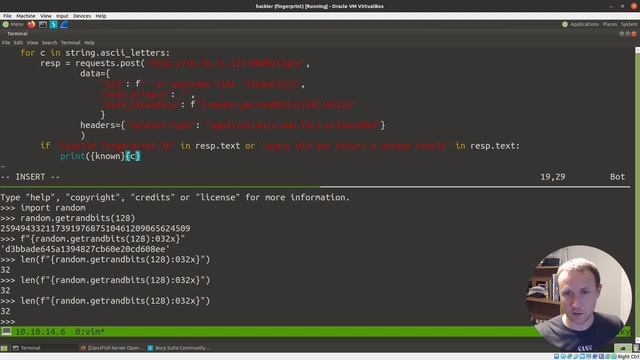Open the VirtualBox Help menu

[101, 16]
